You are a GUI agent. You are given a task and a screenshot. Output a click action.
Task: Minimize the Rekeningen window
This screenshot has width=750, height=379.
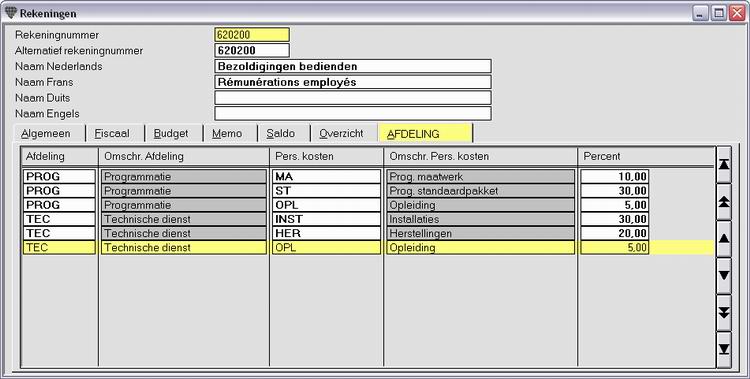[x=700, y=13]
